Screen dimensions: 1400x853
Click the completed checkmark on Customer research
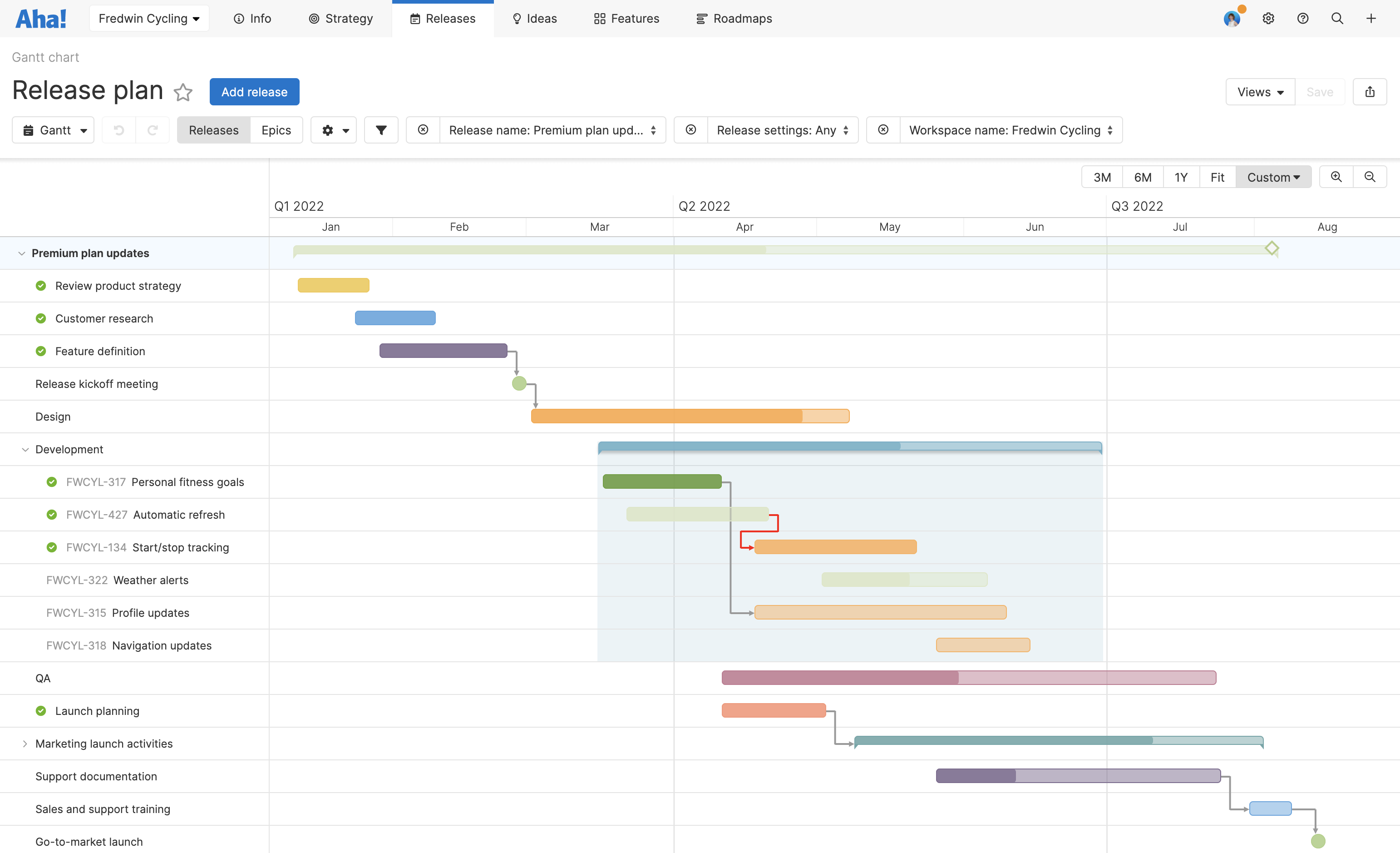pos(40,318)
